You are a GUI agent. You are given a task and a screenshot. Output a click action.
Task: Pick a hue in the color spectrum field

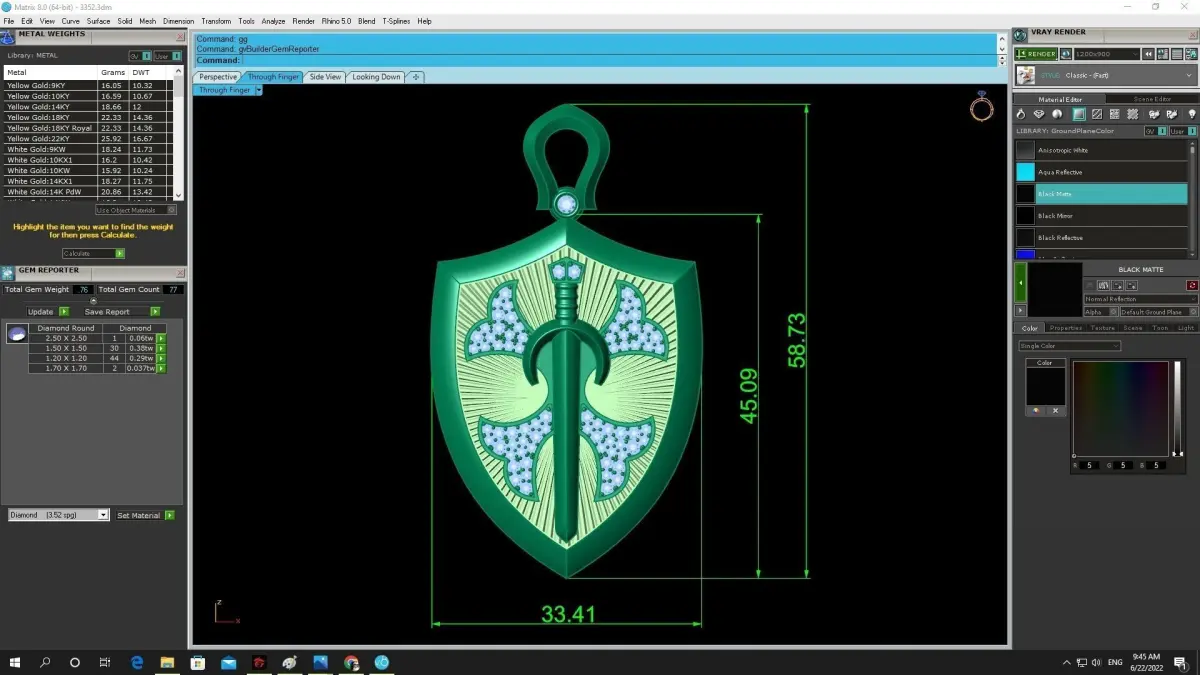(x=1120, y=408)
